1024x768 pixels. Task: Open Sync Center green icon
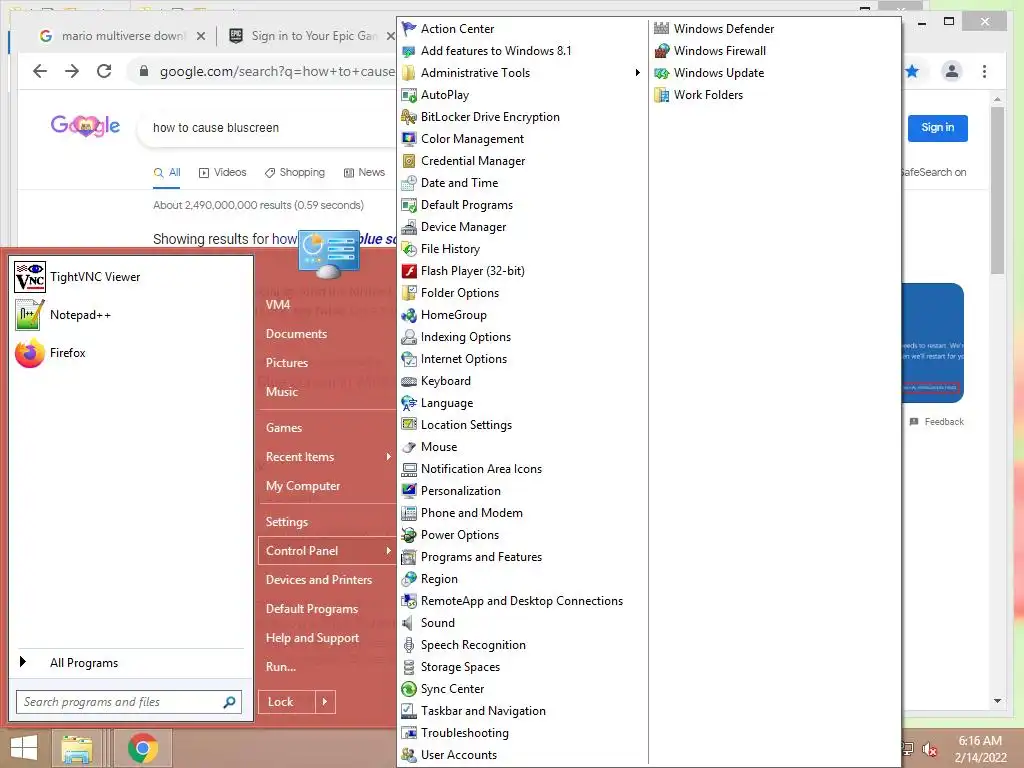[409, 689]
